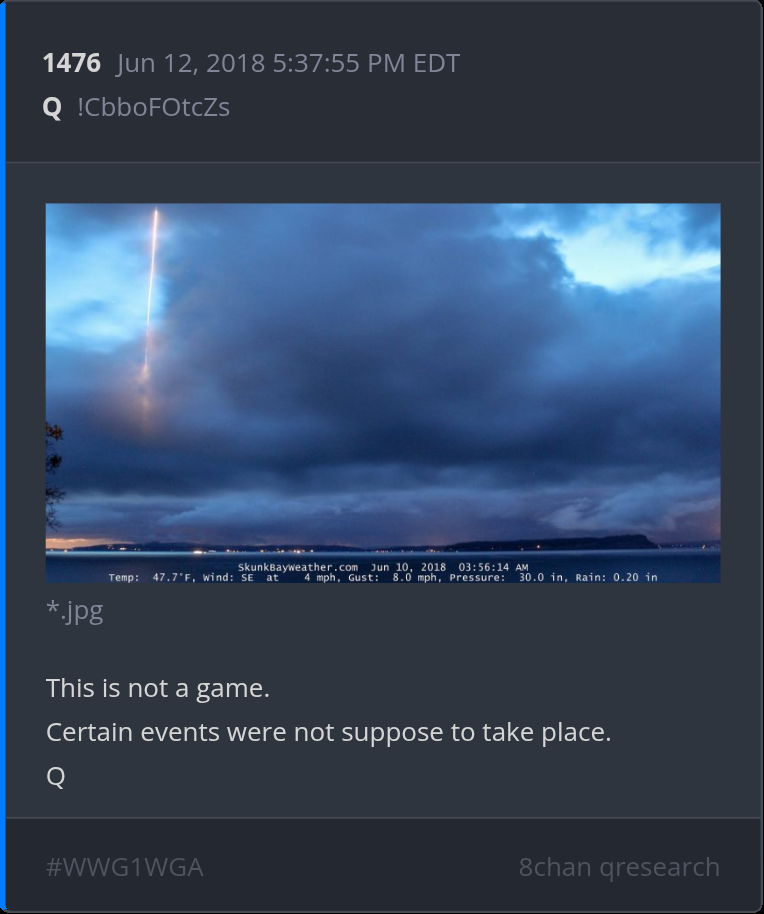This screenshot has height=914, width=764.
Task: Select the bold Q author name
Action: pyautogui.click(x=52, y=107)
